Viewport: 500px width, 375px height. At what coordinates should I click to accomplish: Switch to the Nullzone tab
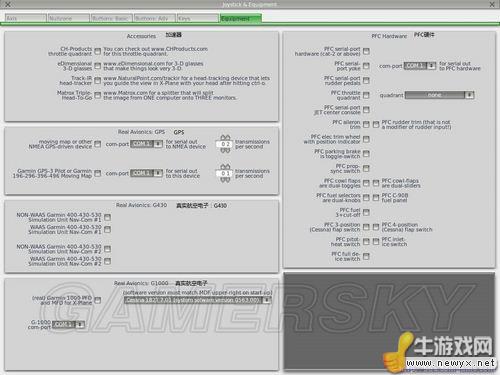68,18
